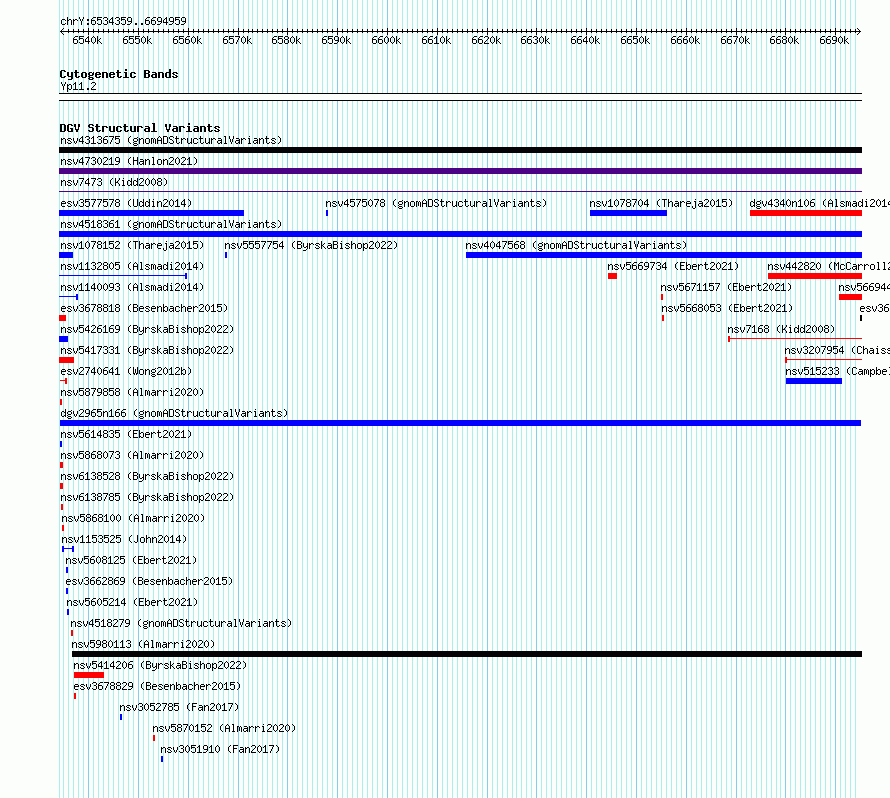Open nsv6138528 (ByrskaBishop2022) label
The width and height of the screenshot is (890, 798).
click(x=147, y=476)
